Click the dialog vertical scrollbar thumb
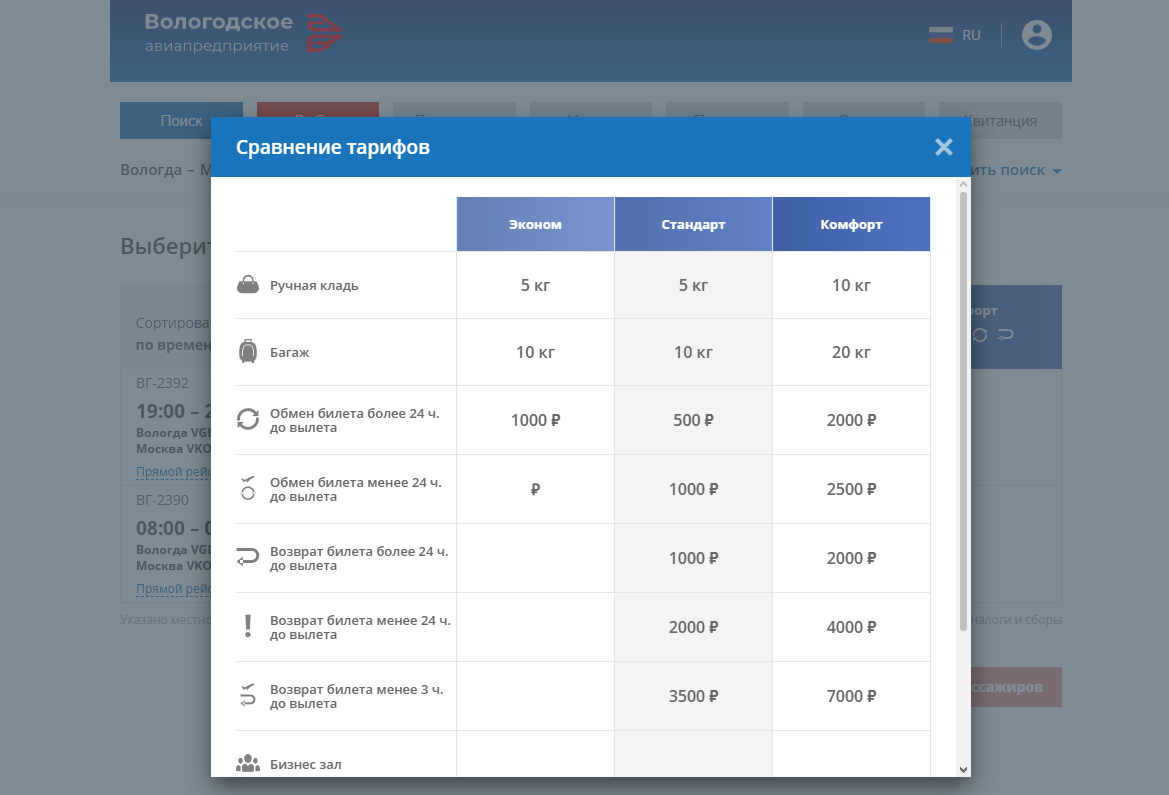1169x795 pixels. coord(962,412)
